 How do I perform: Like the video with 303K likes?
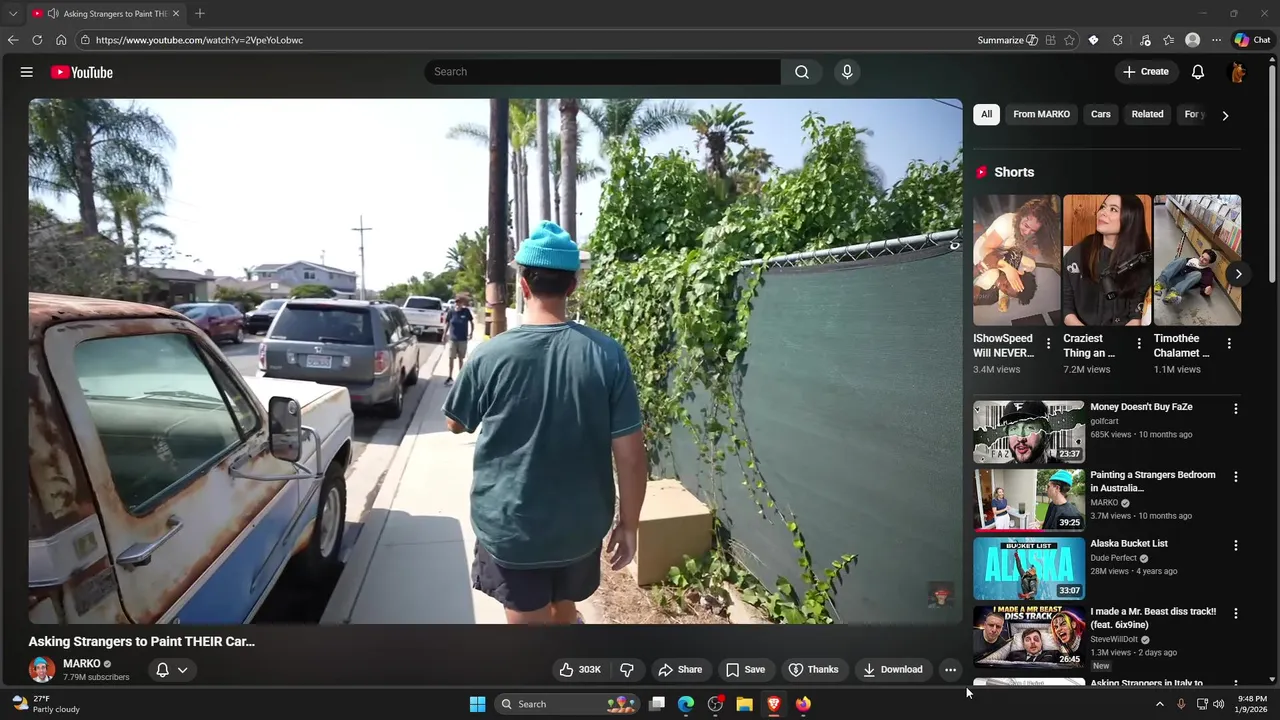pos(580,670)
